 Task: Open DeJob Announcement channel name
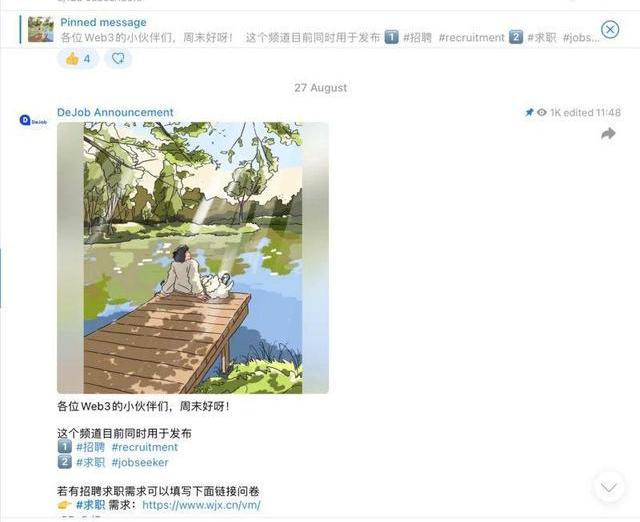pos(115,112)
